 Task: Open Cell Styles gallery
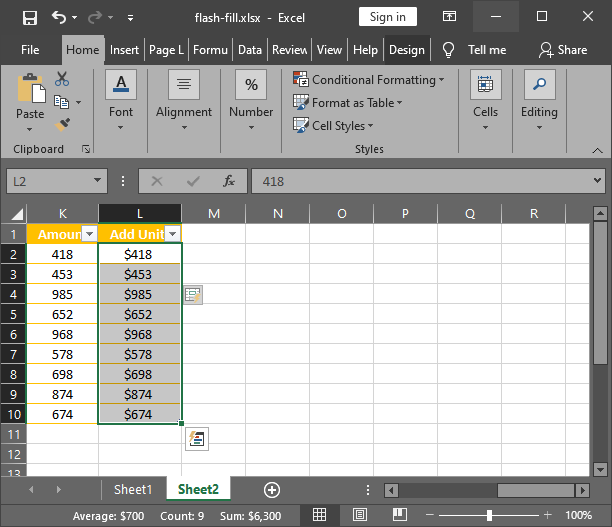coord(333,126)
